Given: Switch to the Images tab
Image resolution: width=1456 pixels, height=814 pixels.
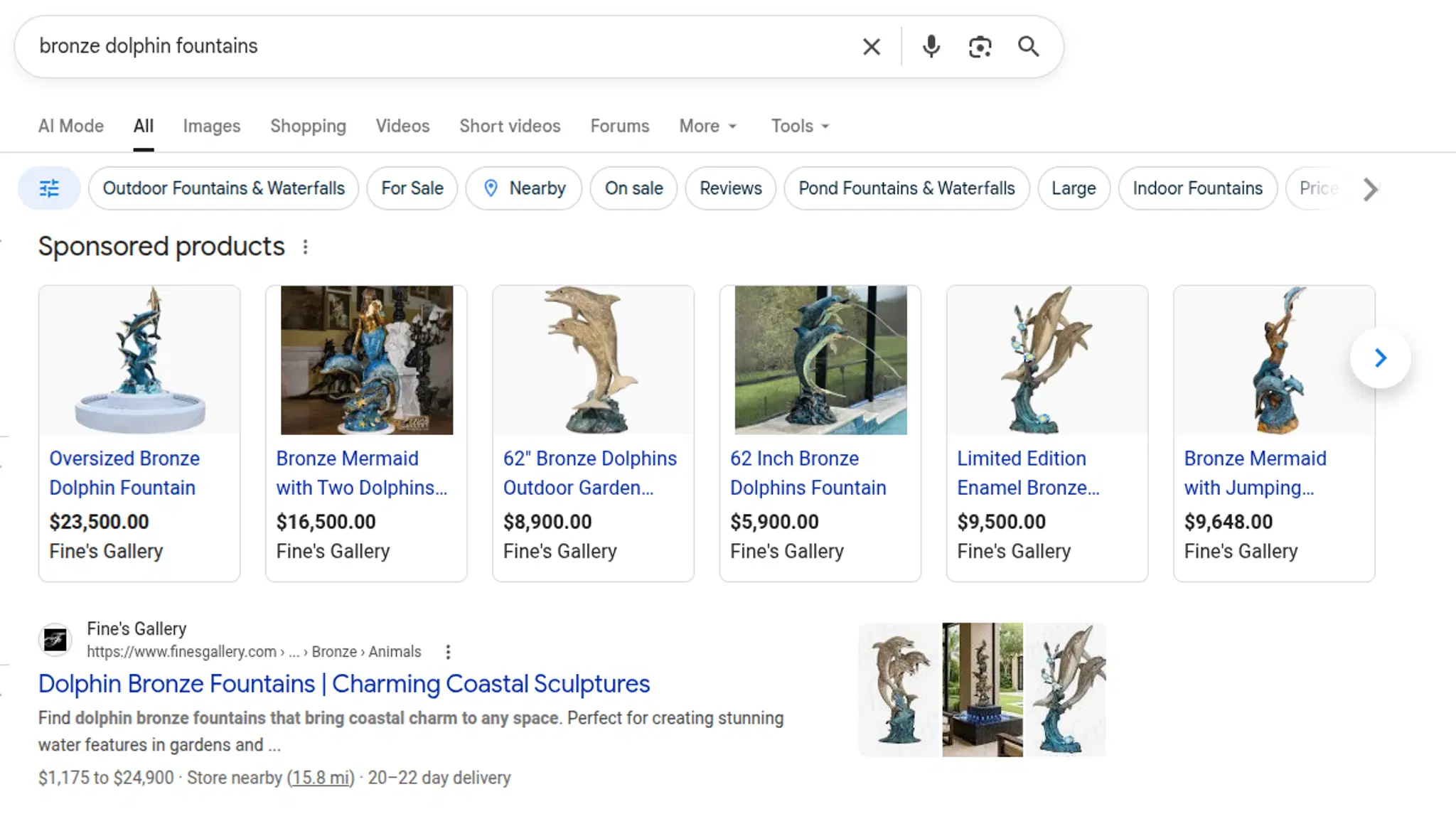Looking at the screenshot, I should point(211,126).
